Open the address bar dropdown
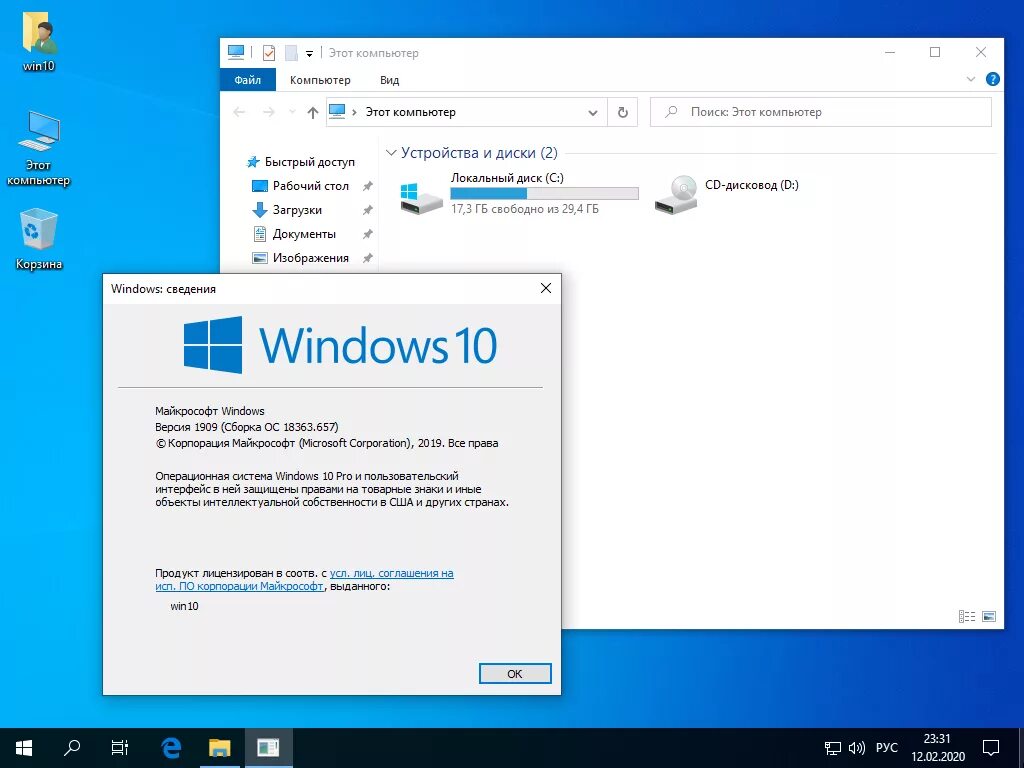1024x768 pixels. [593, 112]
